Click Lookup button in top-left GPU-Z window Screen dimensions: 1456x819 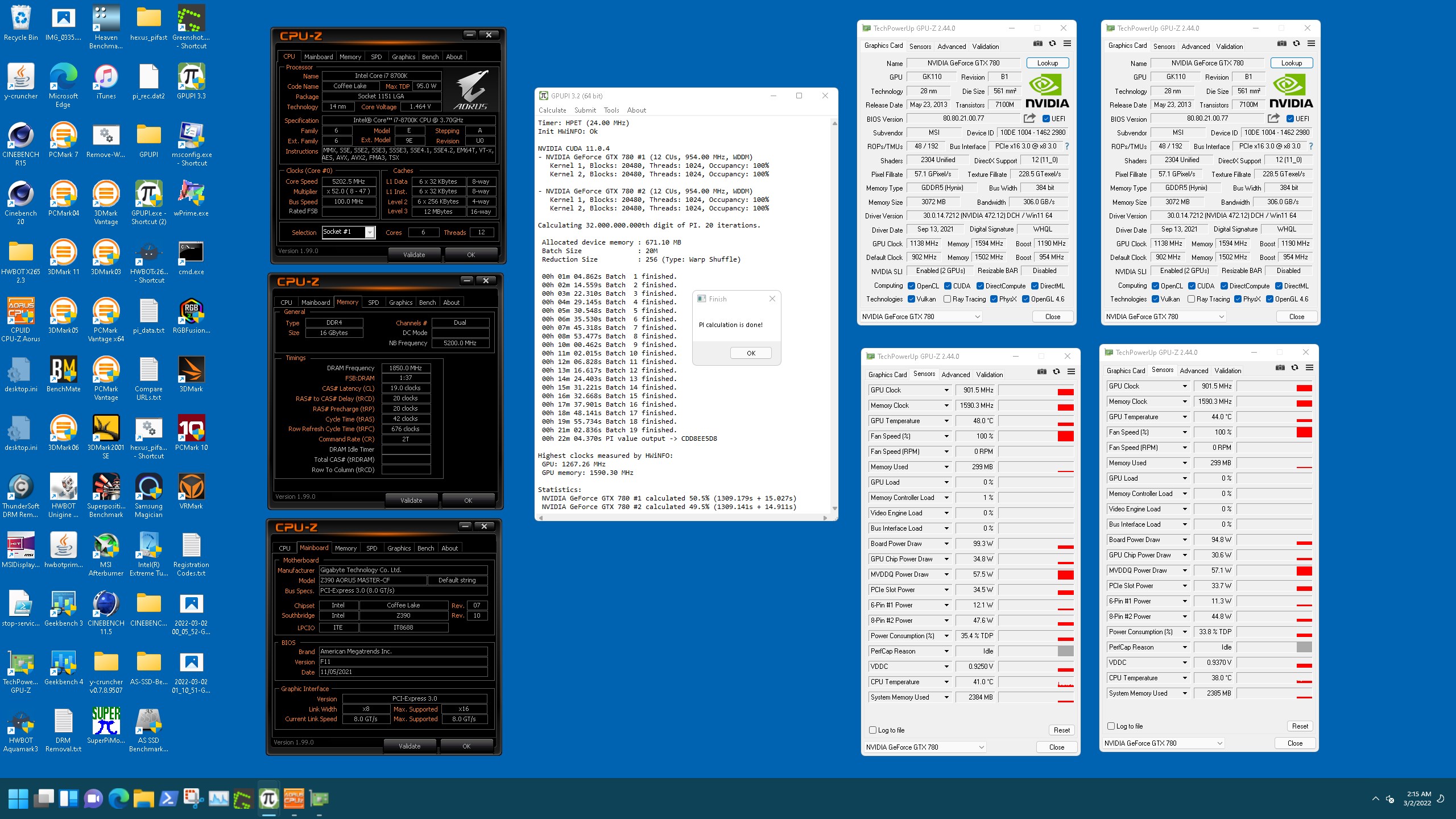click(x=1048, y=63)
